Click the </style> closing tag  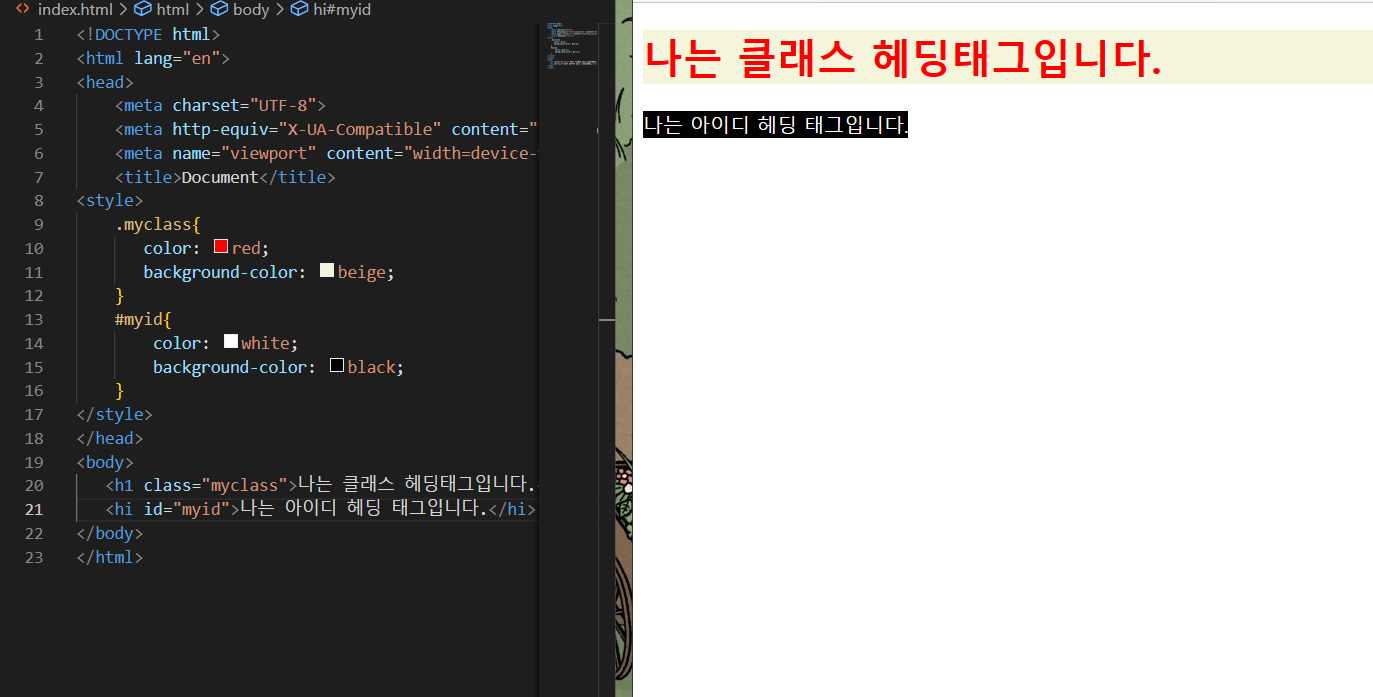click(x=115, y=414)
